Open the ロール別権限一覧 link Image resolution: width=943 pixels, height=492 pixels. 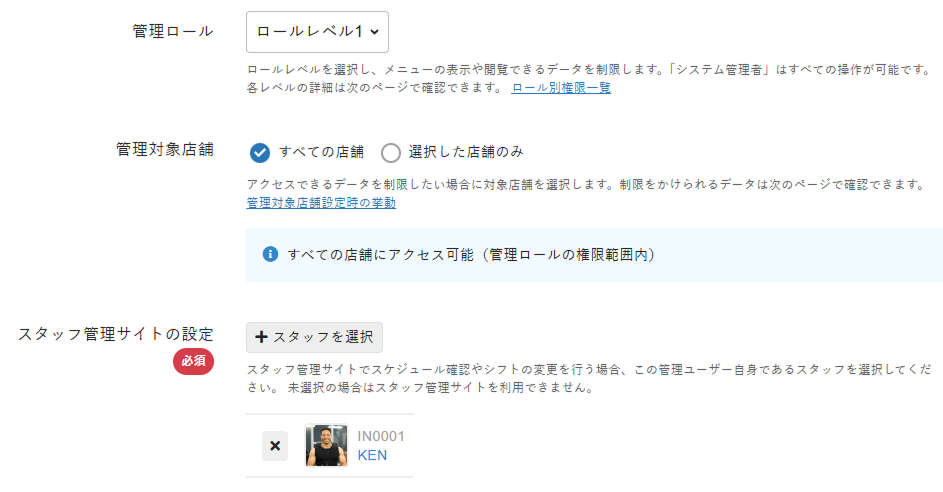(x=561, y=88)
